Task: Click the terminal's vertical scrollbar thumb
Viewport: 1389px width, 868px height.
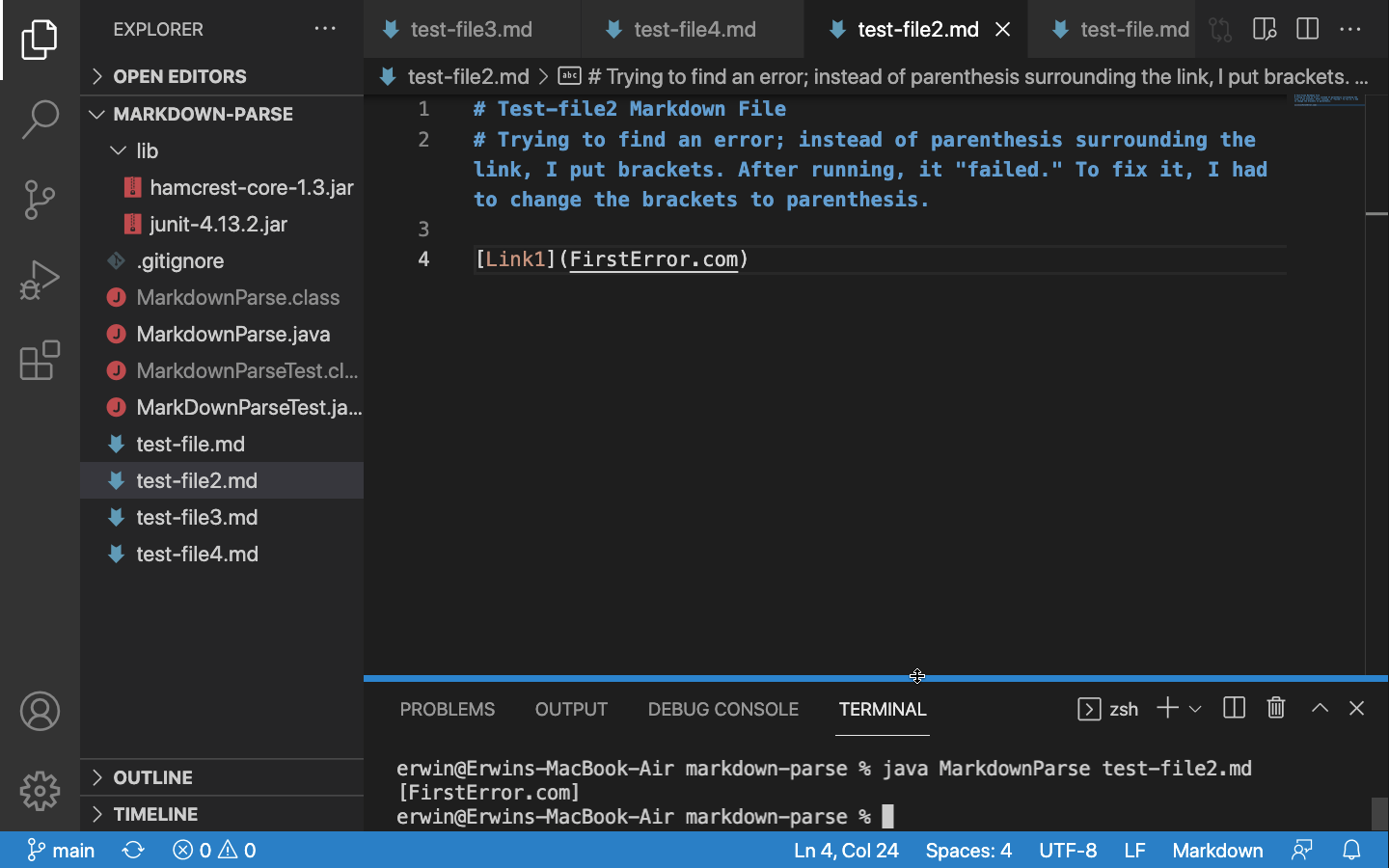Action: (1379, 813)
